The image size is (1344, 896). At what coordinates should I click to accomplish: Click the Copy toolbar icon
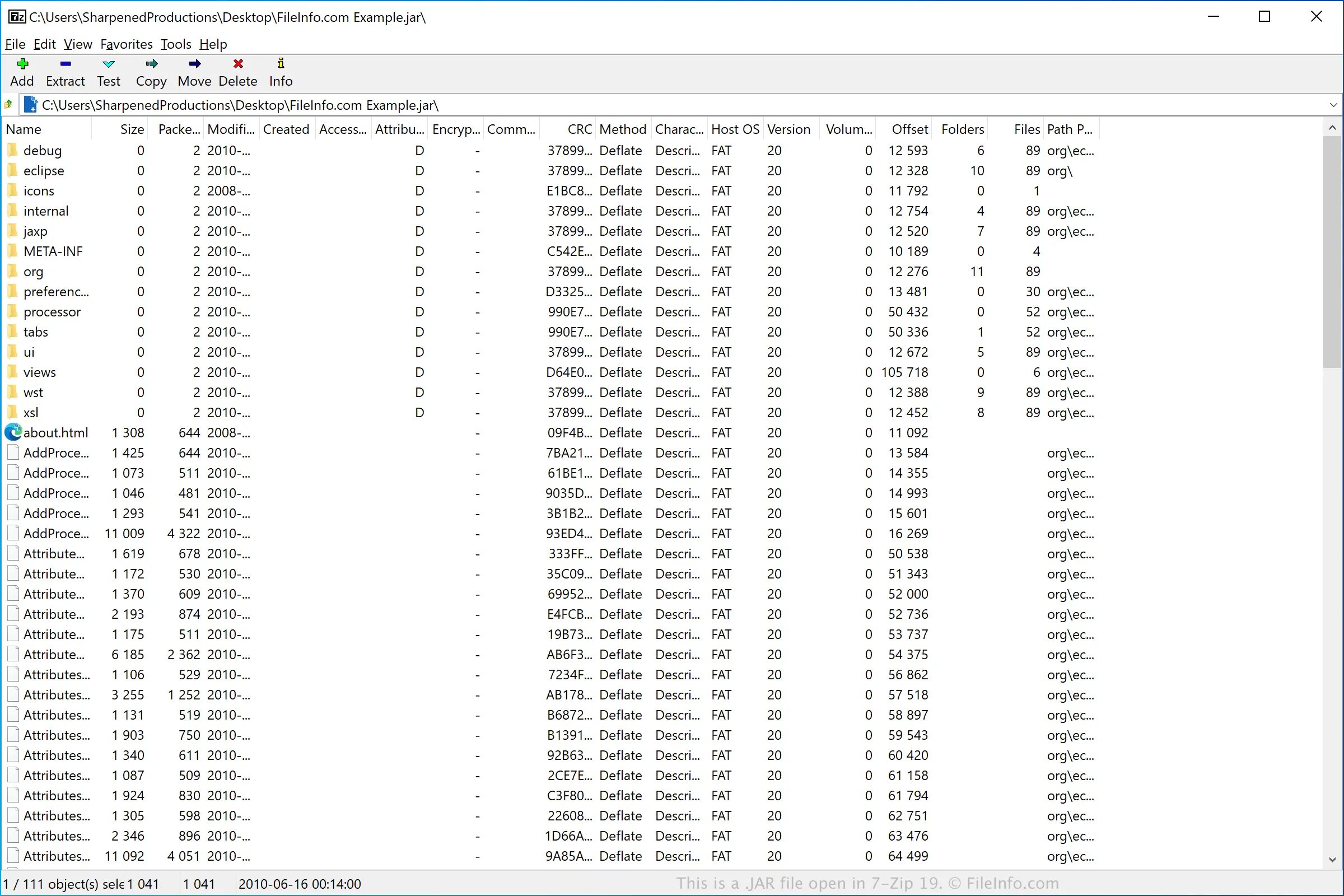[x=151, y=64]
